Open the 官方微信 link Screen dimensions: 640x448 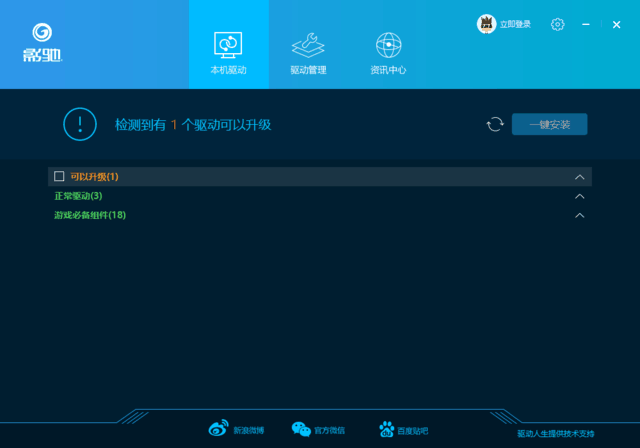(x=329, y=430)
